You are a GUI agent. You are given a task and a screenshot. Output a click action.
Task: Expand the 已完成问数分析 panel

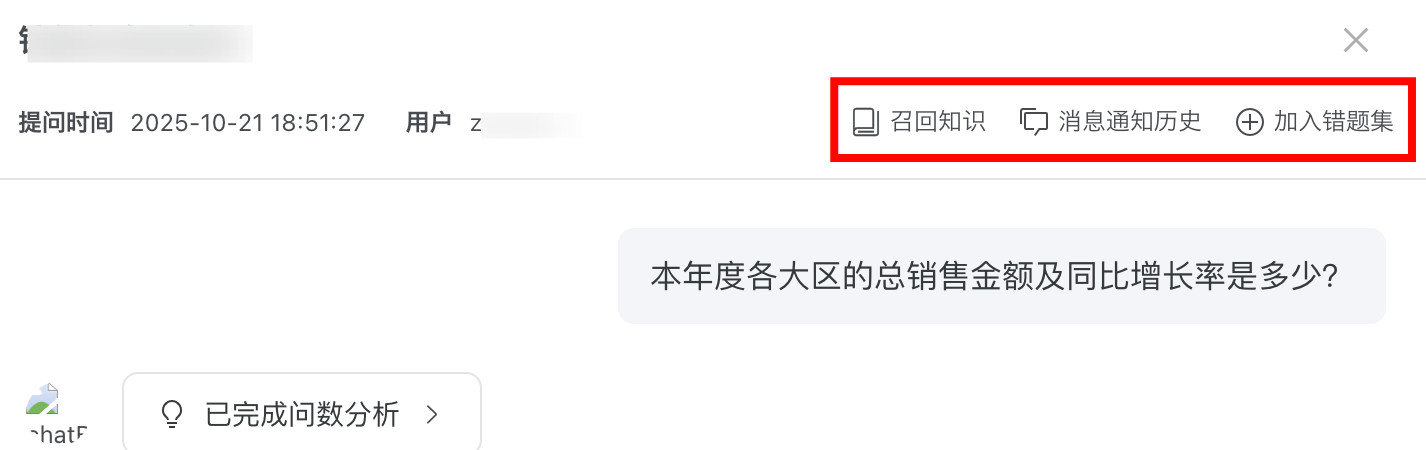point(302,414)
